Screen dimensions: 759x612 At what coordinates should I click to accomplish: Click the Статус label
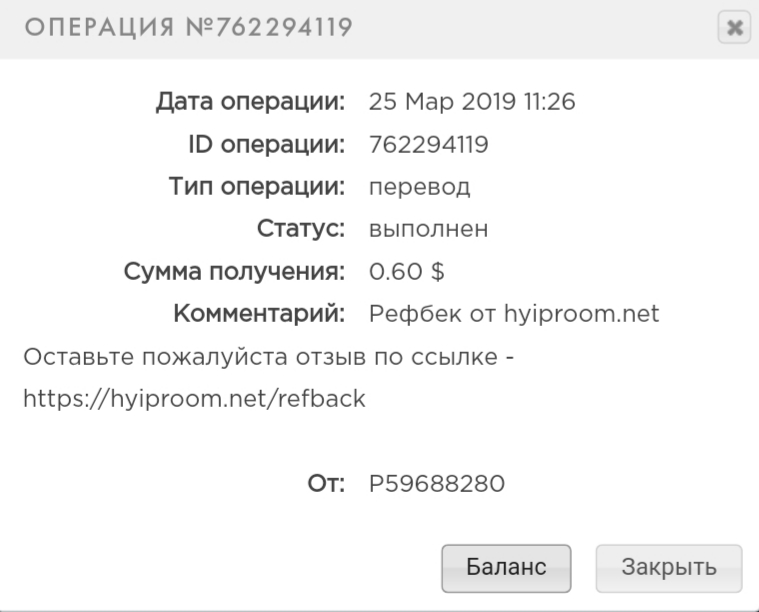(300, 230)
